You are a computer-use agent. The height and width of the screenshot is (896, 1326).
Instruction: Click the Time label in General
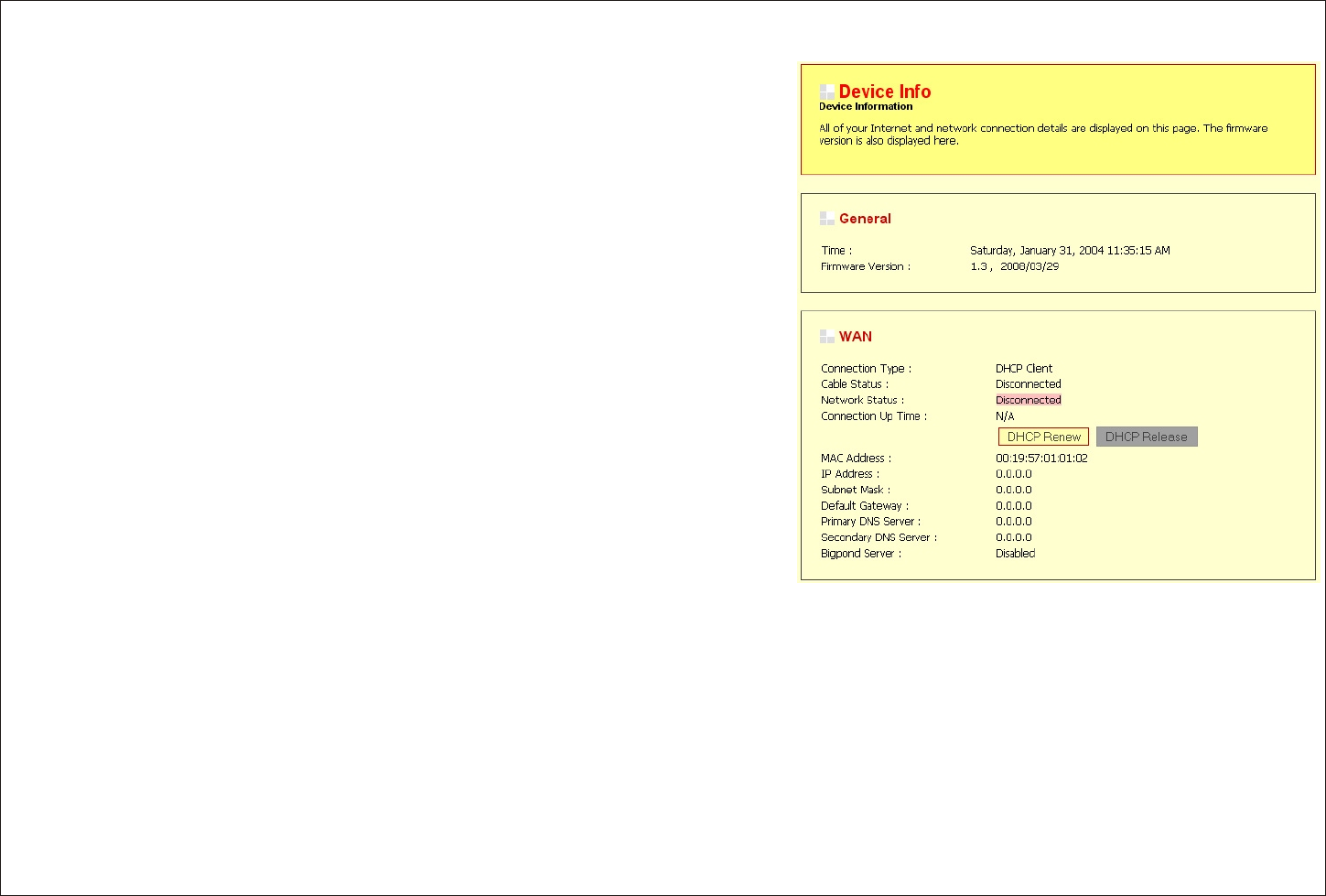836,251
